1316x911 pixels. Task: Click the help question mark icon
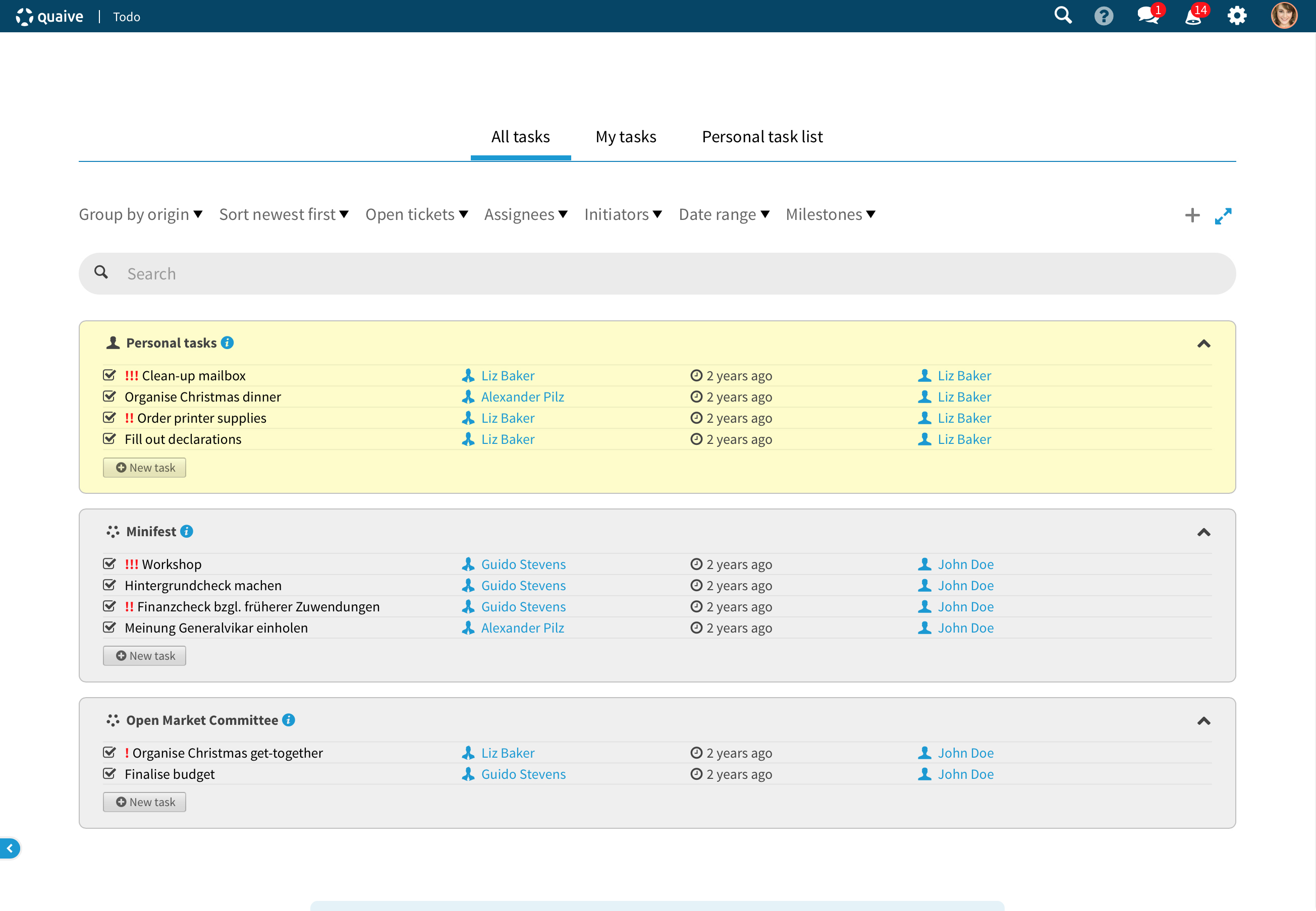[x=1104, y=16]
